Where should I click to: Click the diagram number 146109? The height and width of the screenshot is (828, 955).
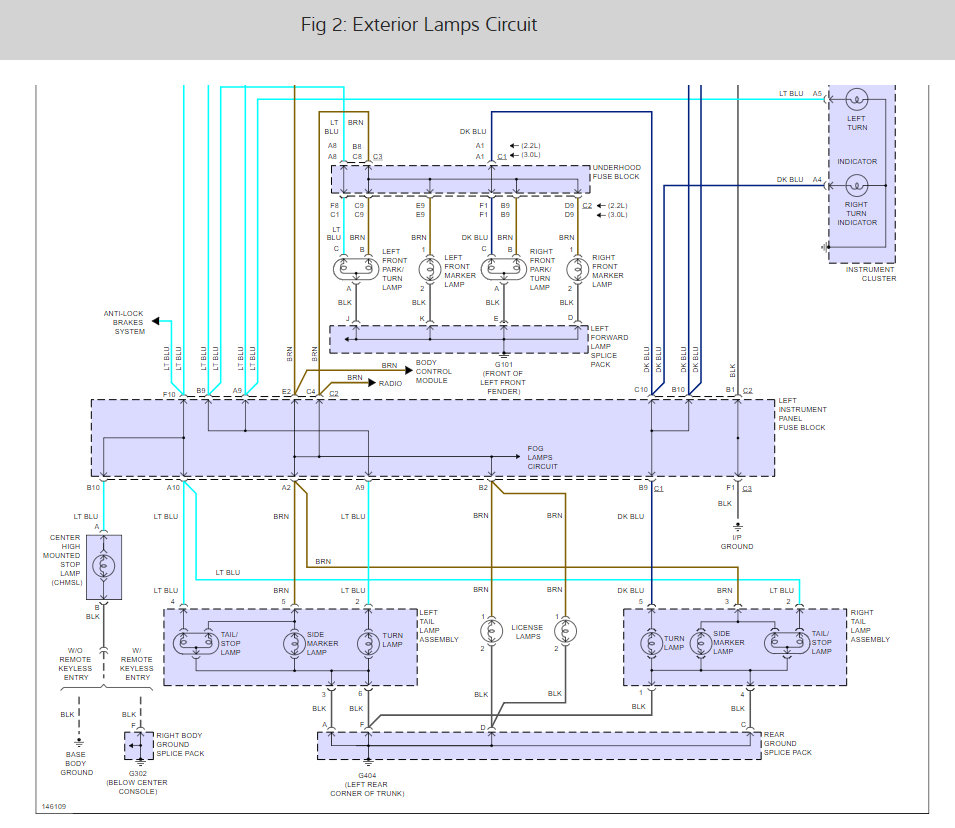(54, 806)
